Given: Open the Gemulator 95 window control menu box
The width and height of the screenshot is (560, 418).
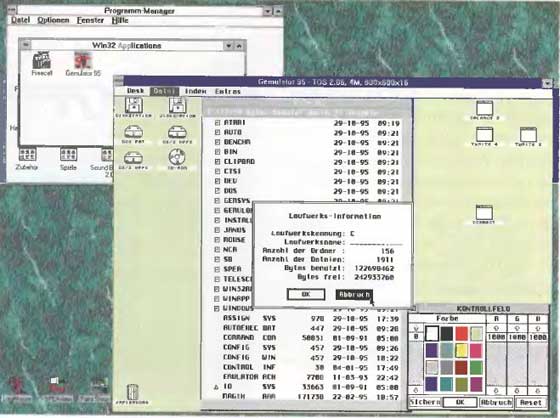Looking at the screenshot, I should tap(119, 82).
